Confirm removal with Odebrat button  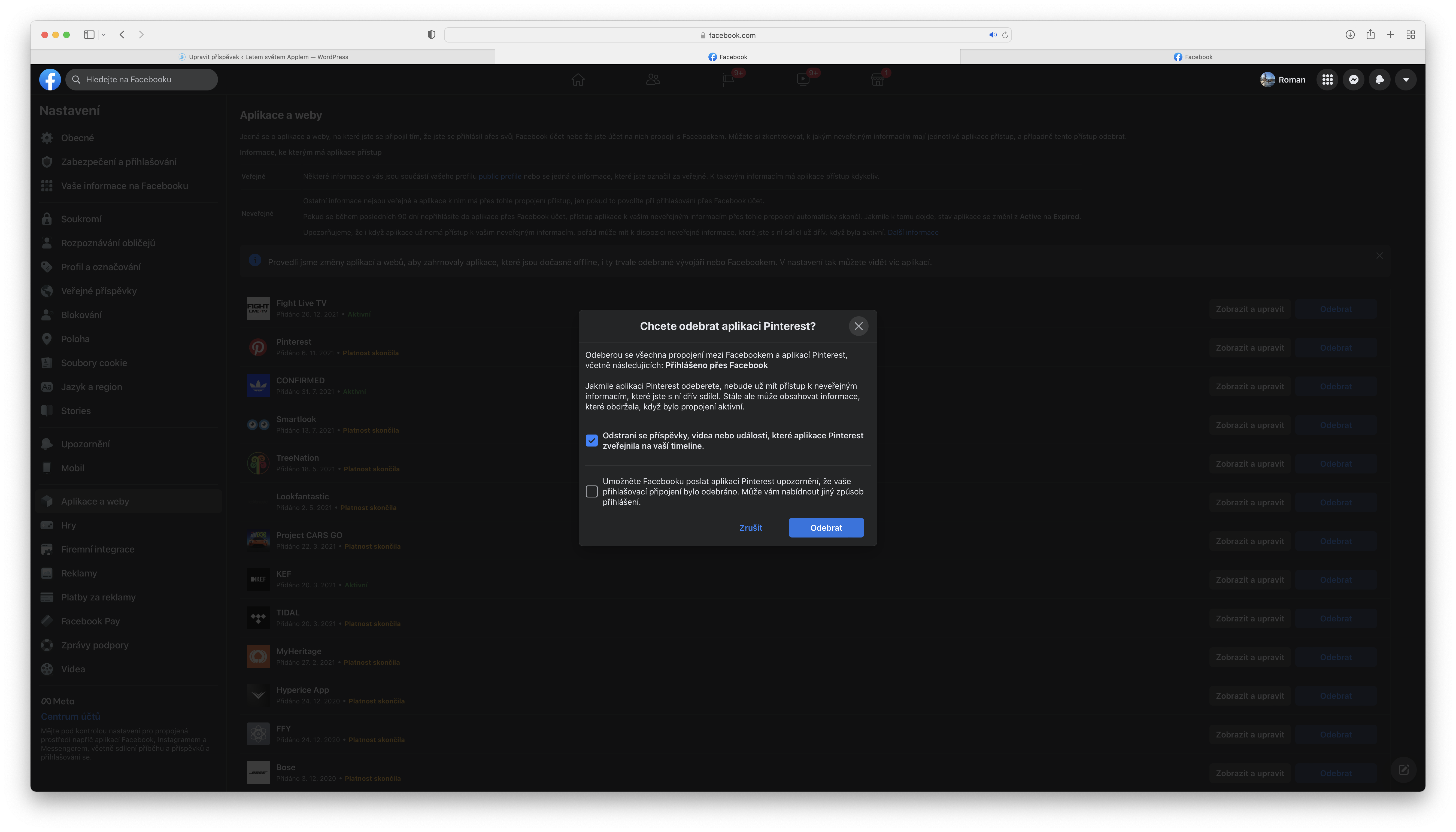826,527
